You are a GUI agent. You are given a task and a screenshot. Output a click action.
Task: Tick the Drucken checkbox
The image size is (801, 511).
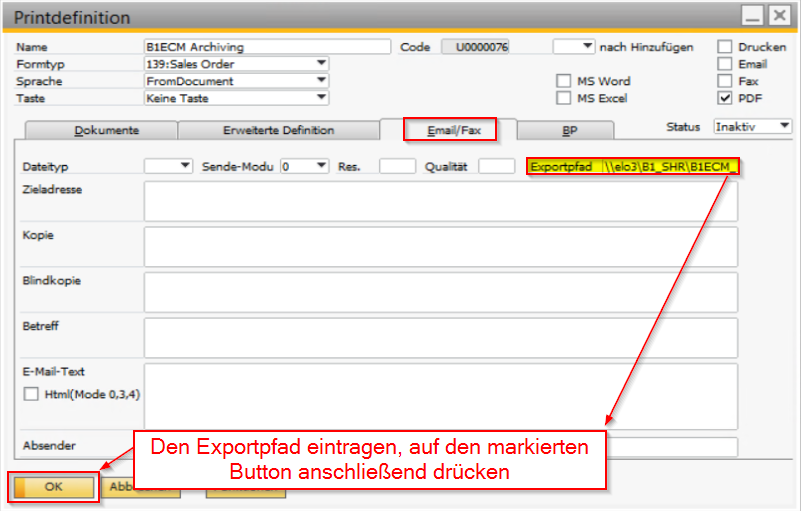click(x=724, y=47)
